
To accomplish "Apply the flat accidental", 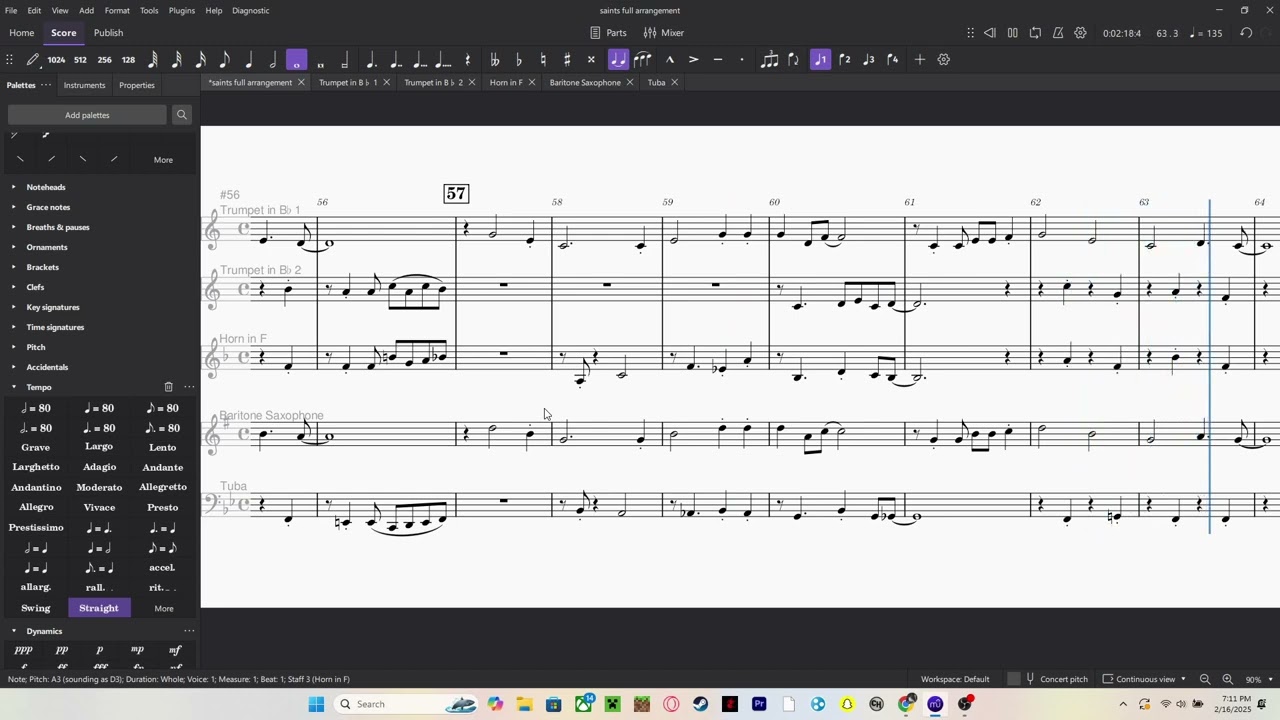I will (x=519, y=60).
